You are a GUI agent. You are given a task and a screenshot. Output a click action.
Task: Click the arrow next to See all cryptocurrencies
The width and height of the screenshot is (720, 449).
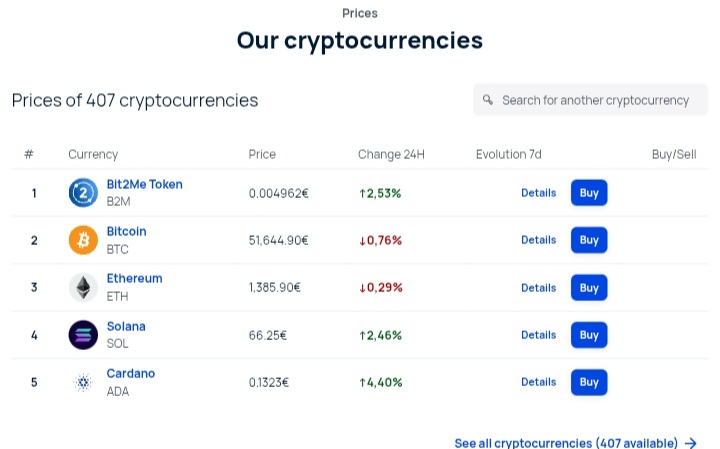[x=691, y=443]
